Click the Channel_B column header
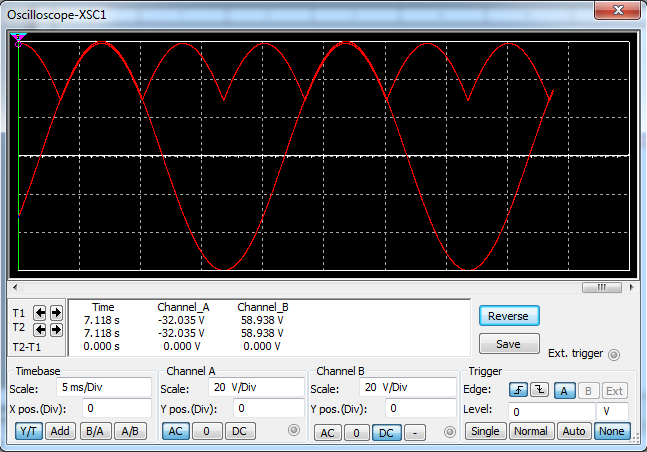647x452 pixels. [263, 307]
